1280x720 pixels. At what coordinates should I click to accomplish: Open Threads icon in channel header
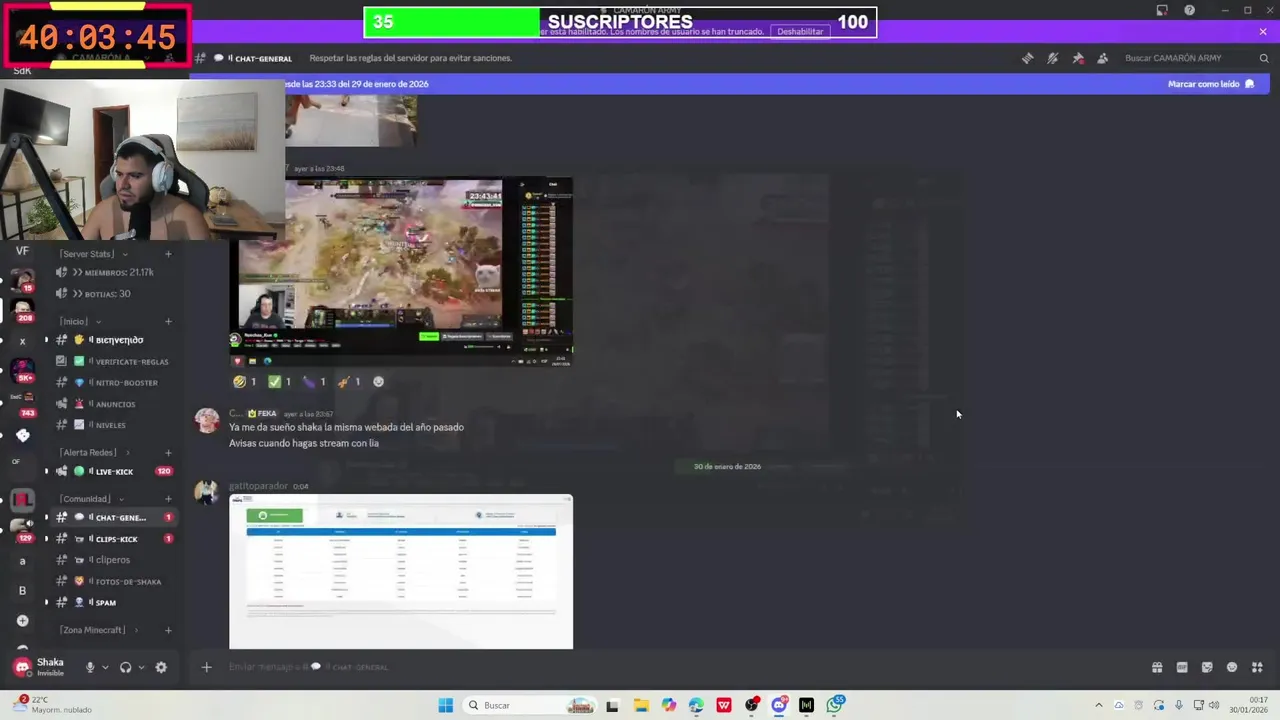tap(1027, 58)
